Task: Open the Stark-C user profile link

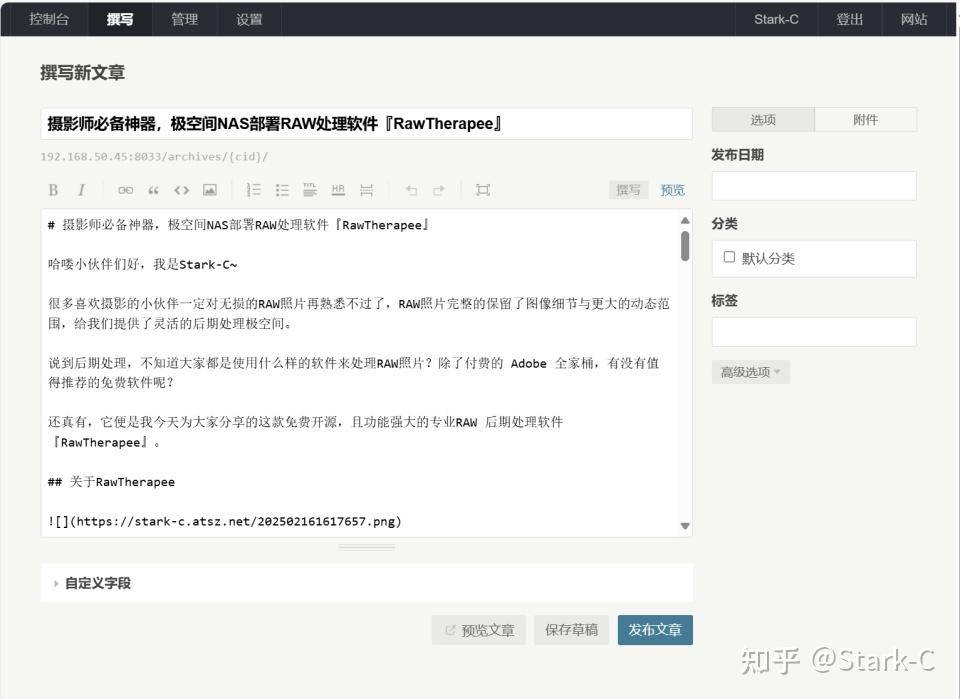Action: pyautogui.click(x=776, y=19)
